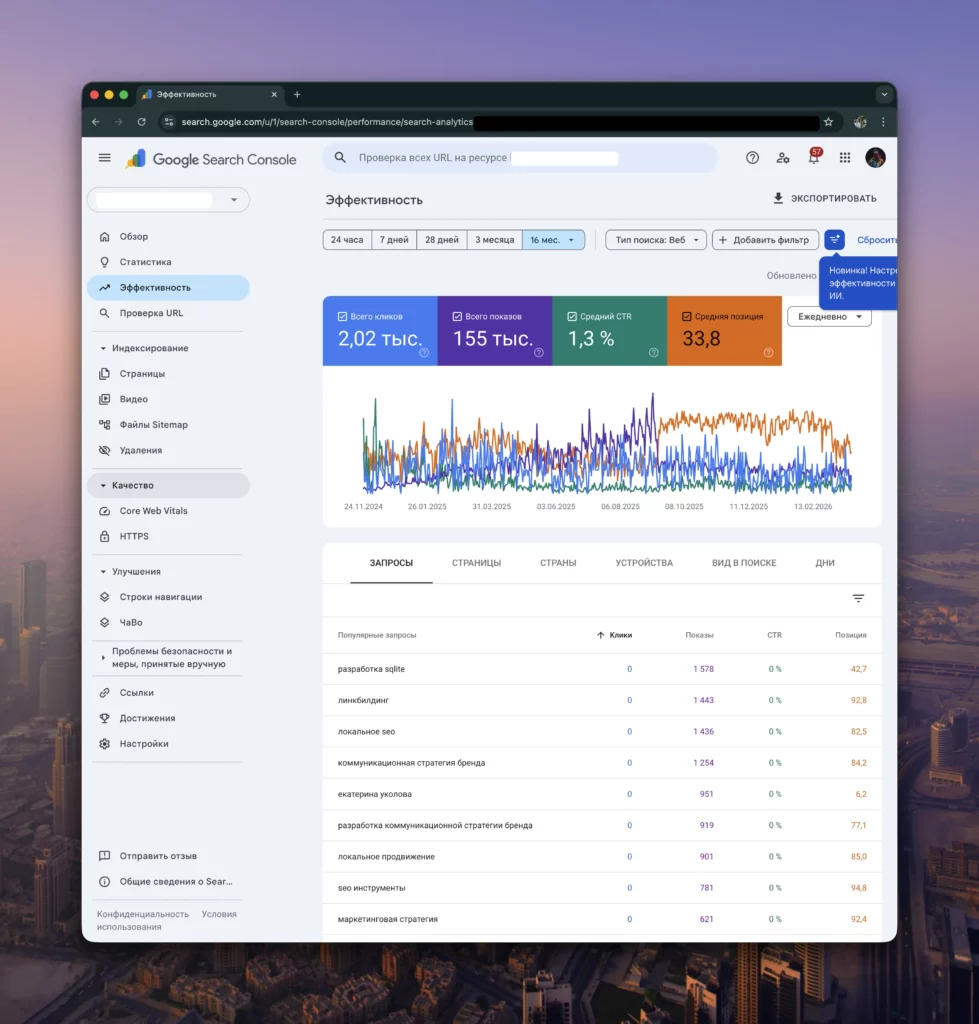Bookmark page with the star icon
979x1024 pixels.
coord(828,122)
